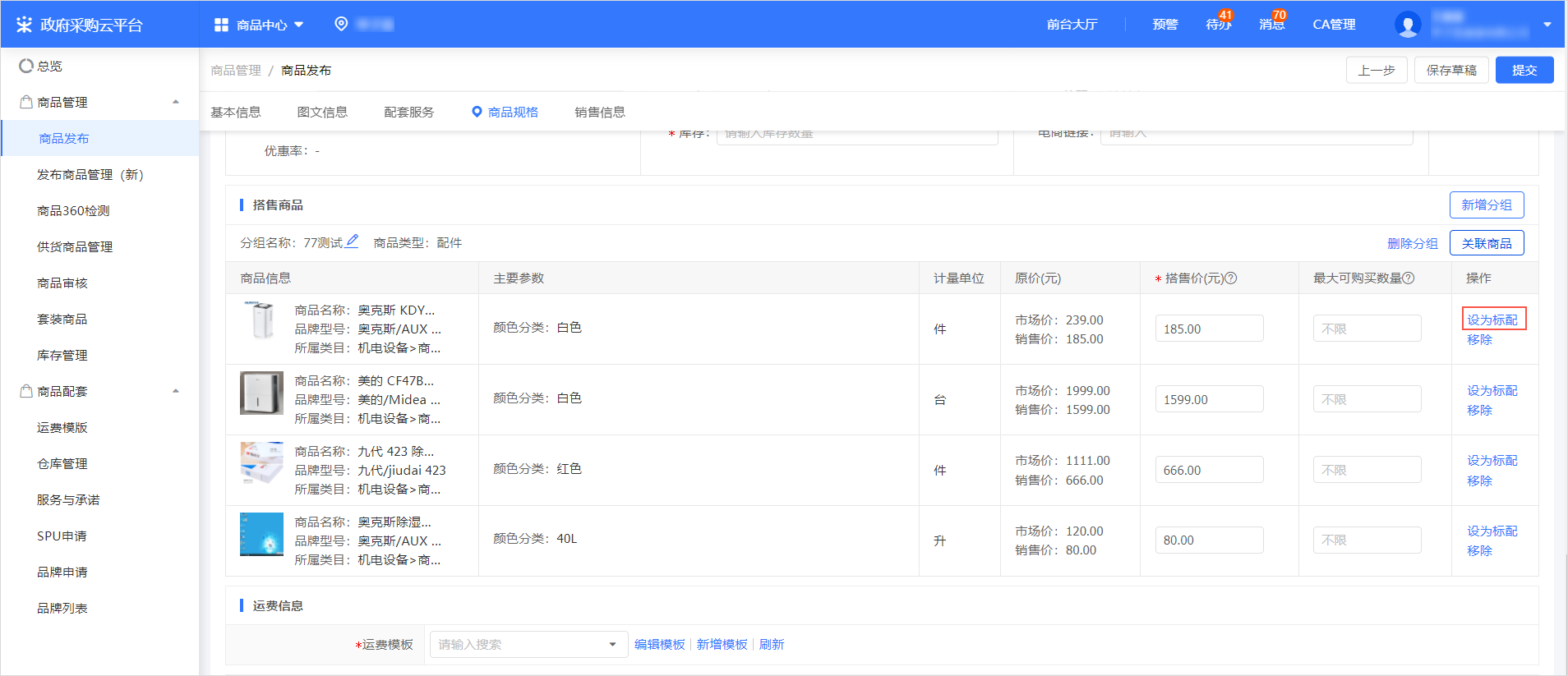Open 预警 in top bar
The width and height of the screenshot is (1568, 676).
(1165, 25)
